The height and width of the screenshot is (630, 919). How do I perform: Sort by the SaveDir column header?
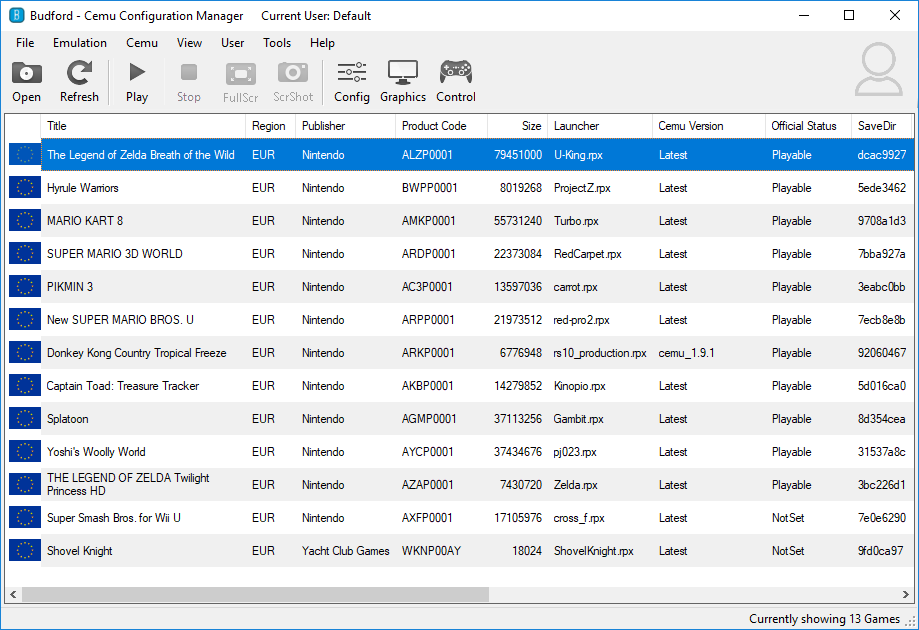click(883, 125)
